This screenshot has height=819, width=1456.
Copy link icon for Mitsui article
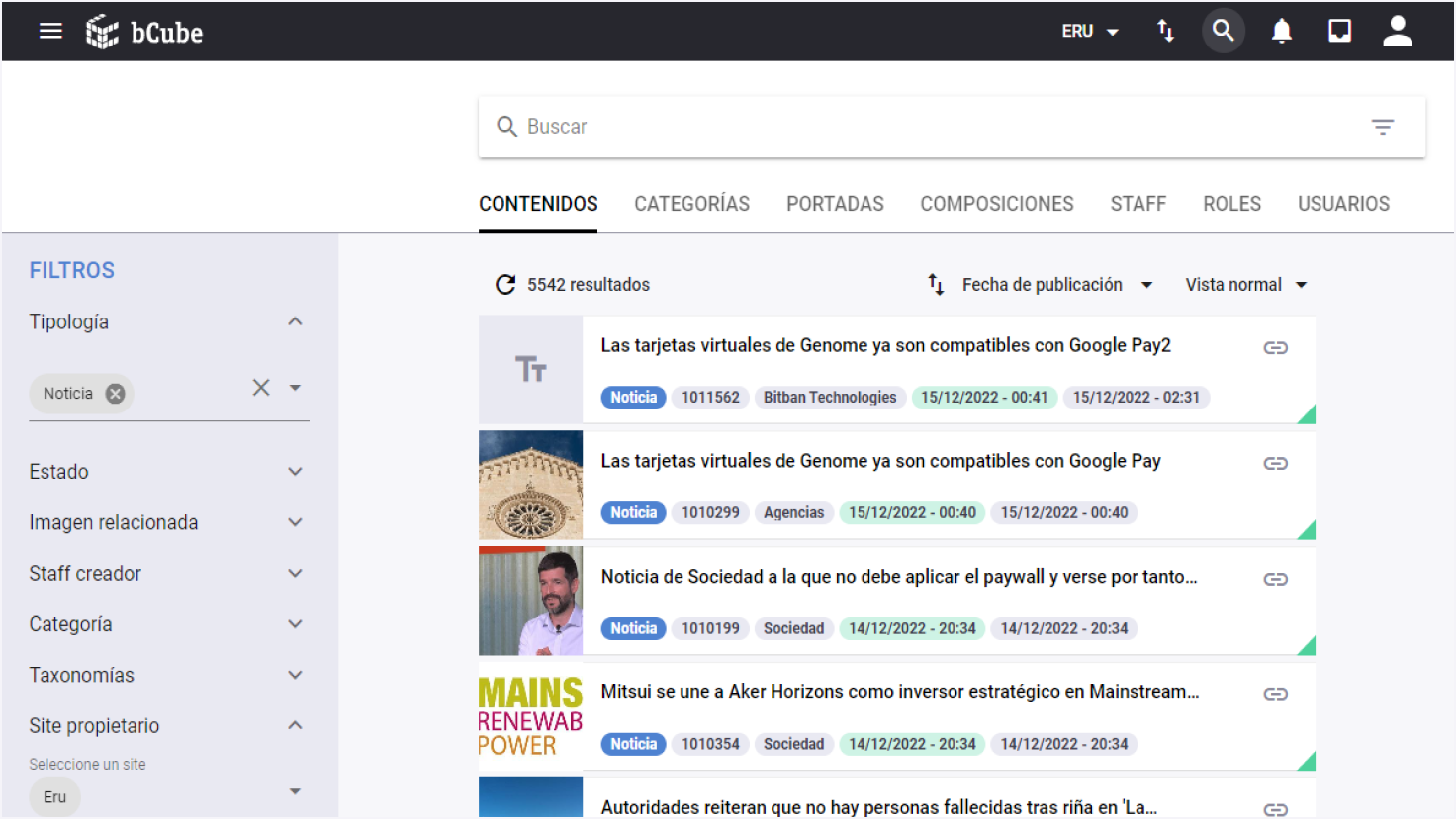(1276, 694)
